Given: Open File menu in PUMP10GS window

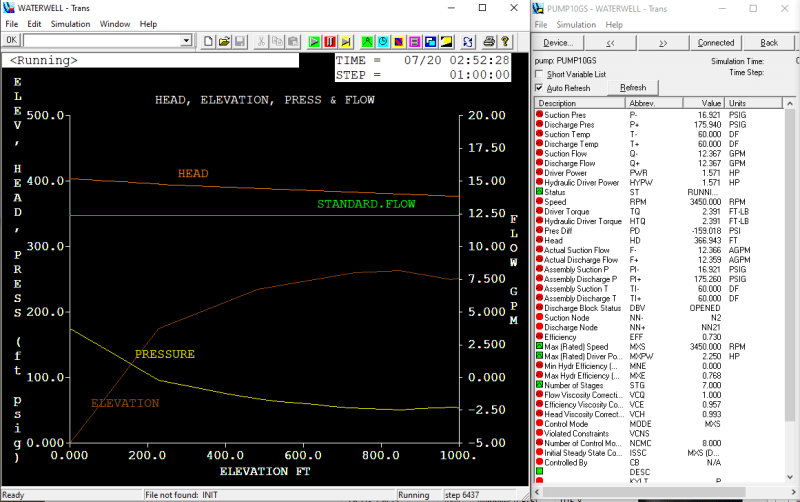Looking at the screenshot, I should point(541,24).
